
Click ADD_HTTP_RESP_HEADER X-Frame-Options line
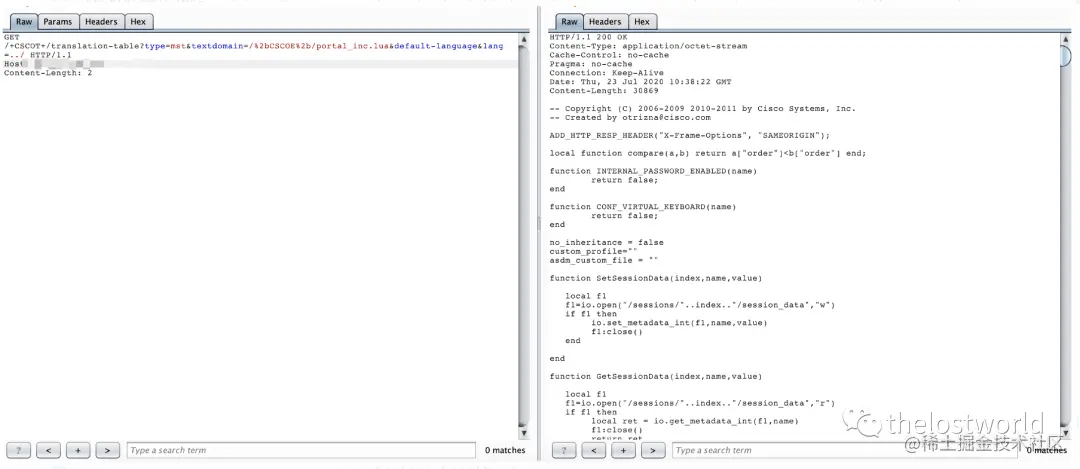tap(690, 136)
